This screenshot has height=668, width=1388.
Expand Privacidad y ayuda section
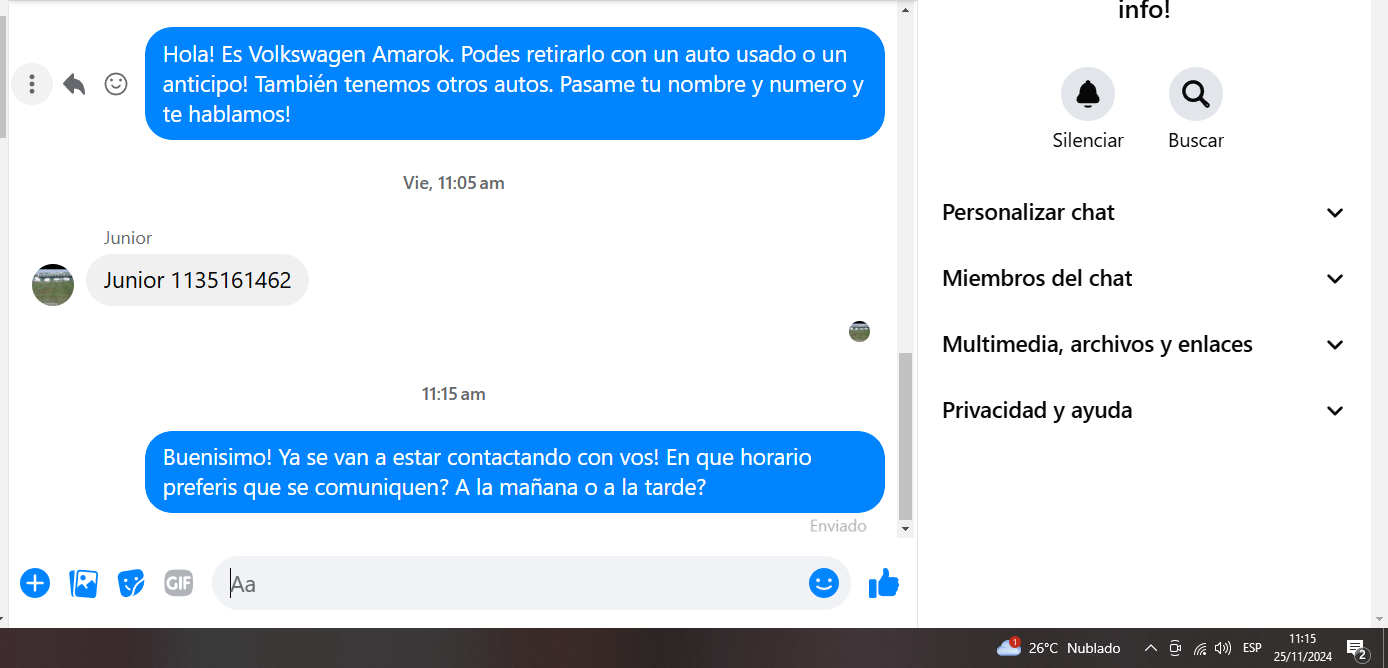pos(1143,410)
